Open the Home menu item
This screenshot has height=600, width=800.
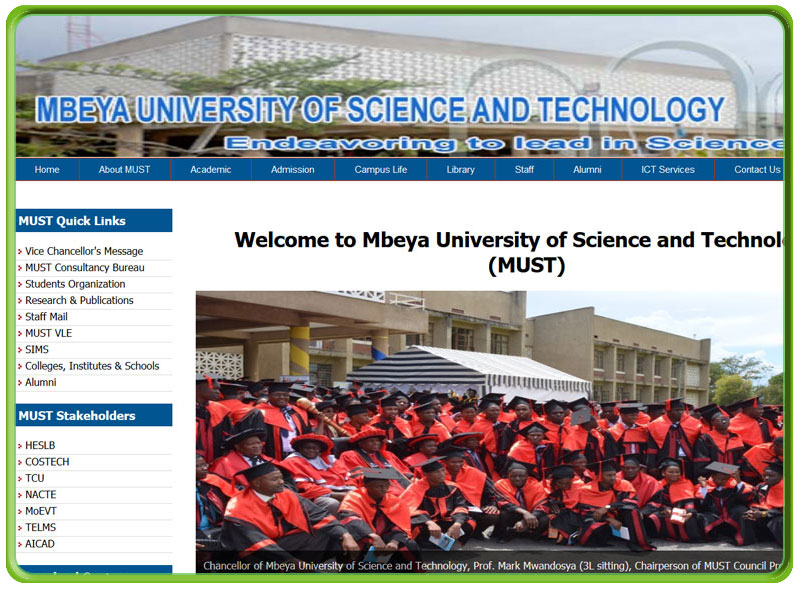(47, 169)
